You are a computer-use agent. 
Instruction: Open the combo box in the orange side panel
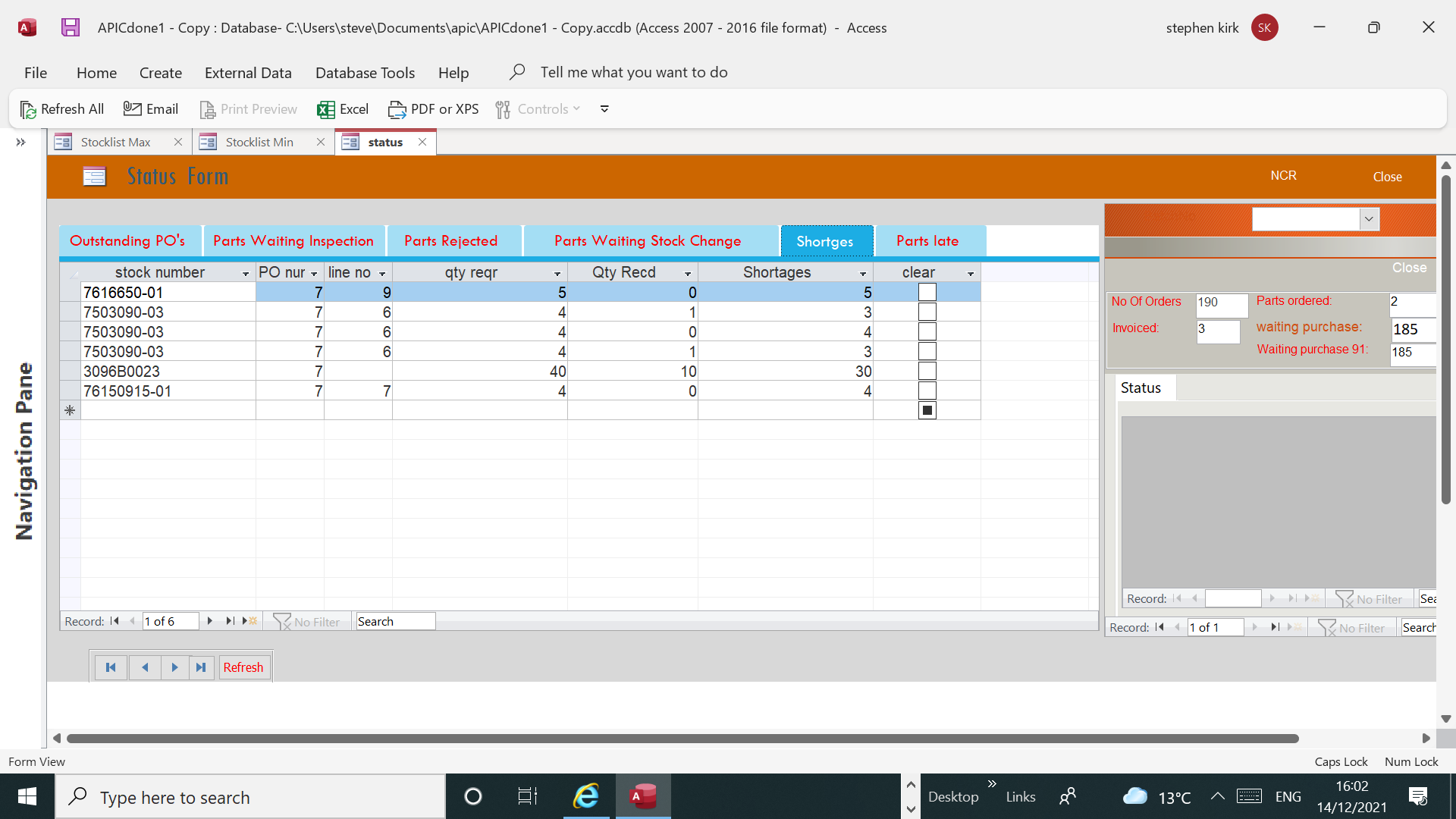1368,219
